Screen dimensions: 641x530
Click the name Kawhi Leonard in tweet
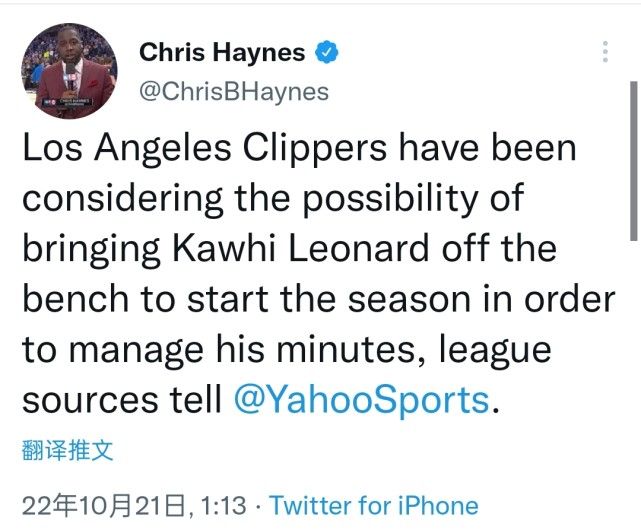[301, 248]
